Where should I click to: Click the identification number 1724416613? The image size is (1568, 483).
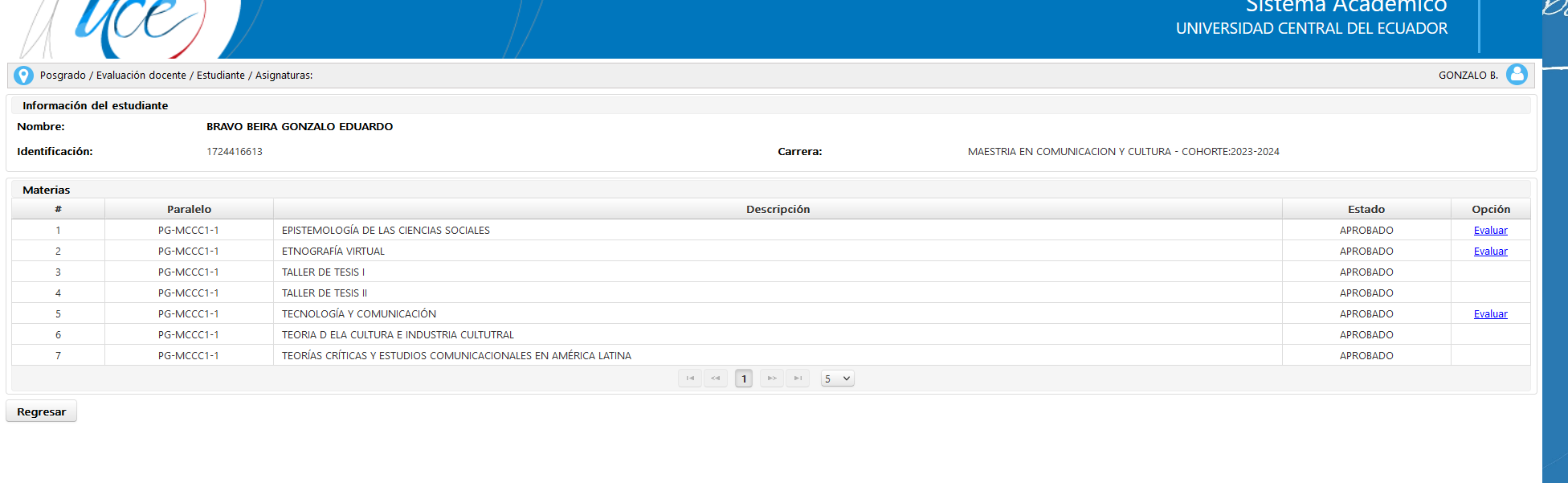coord(235,152)
